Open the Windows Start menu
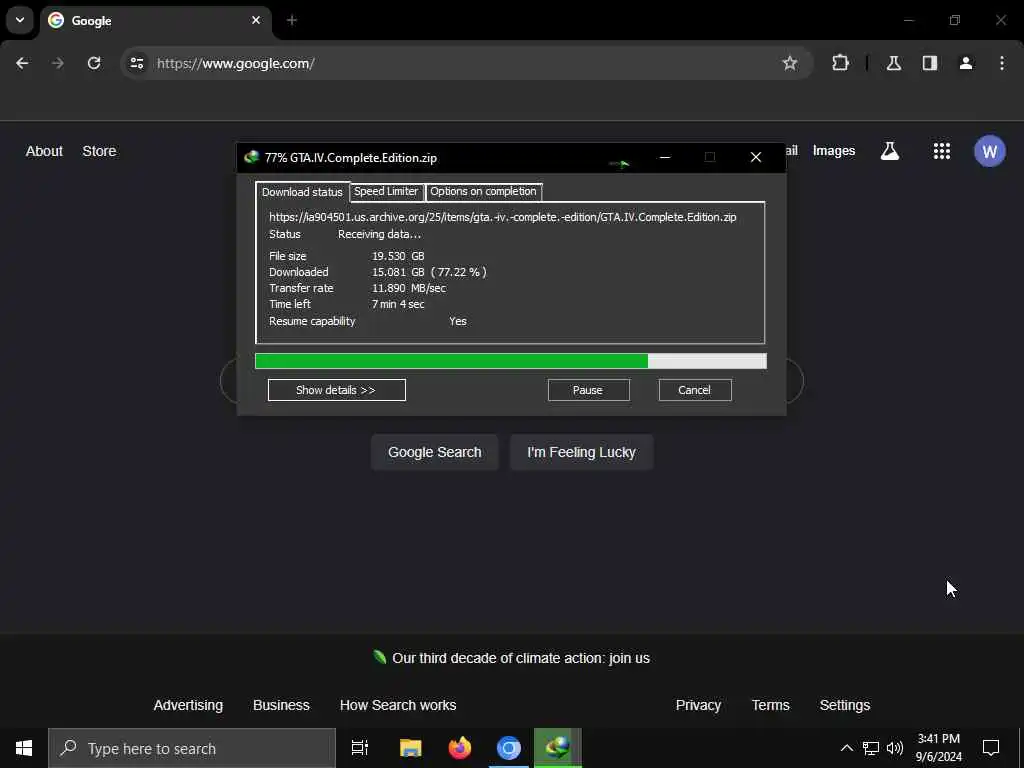Image resolution: width=1024 pixels, height=768 pixels. 24,748
